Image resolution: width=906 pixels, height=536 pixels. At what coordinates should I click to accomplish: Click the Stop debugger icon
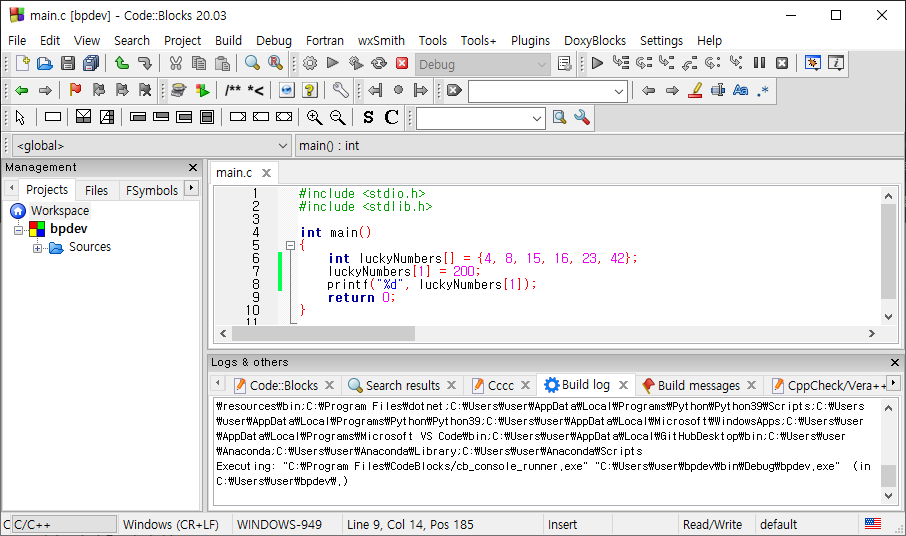tap(782, 63)
